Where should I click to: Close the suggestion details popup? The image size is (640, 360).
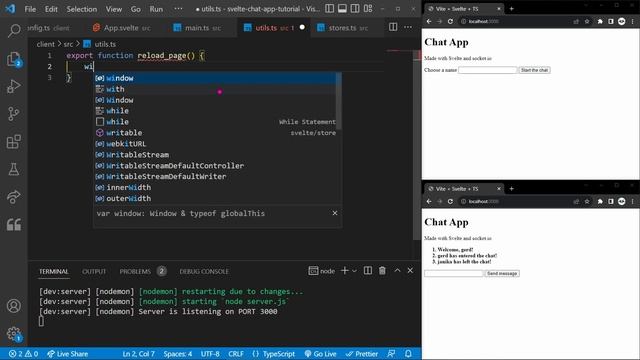335,213
